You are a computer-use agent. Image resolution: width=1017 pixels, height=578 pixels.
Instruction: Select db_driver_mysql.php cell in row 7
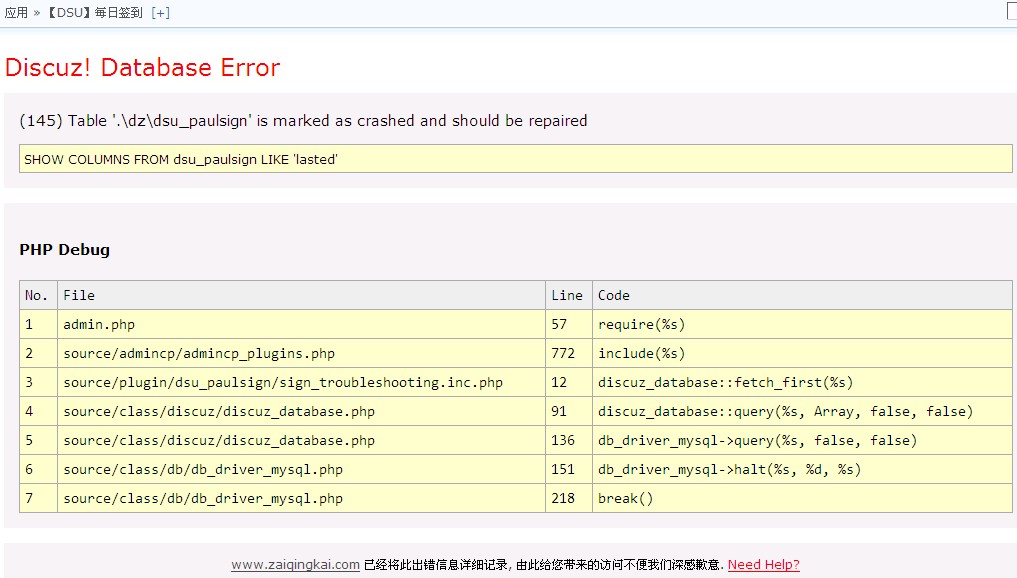point(302,498)
